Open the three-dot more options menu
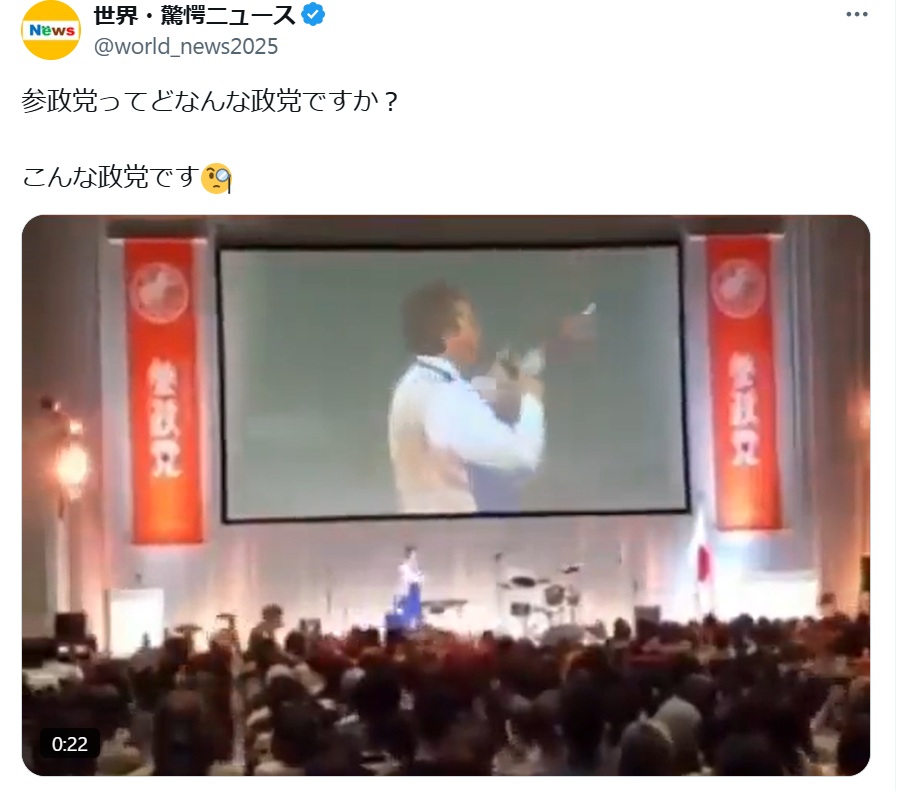 pos(856,14)
